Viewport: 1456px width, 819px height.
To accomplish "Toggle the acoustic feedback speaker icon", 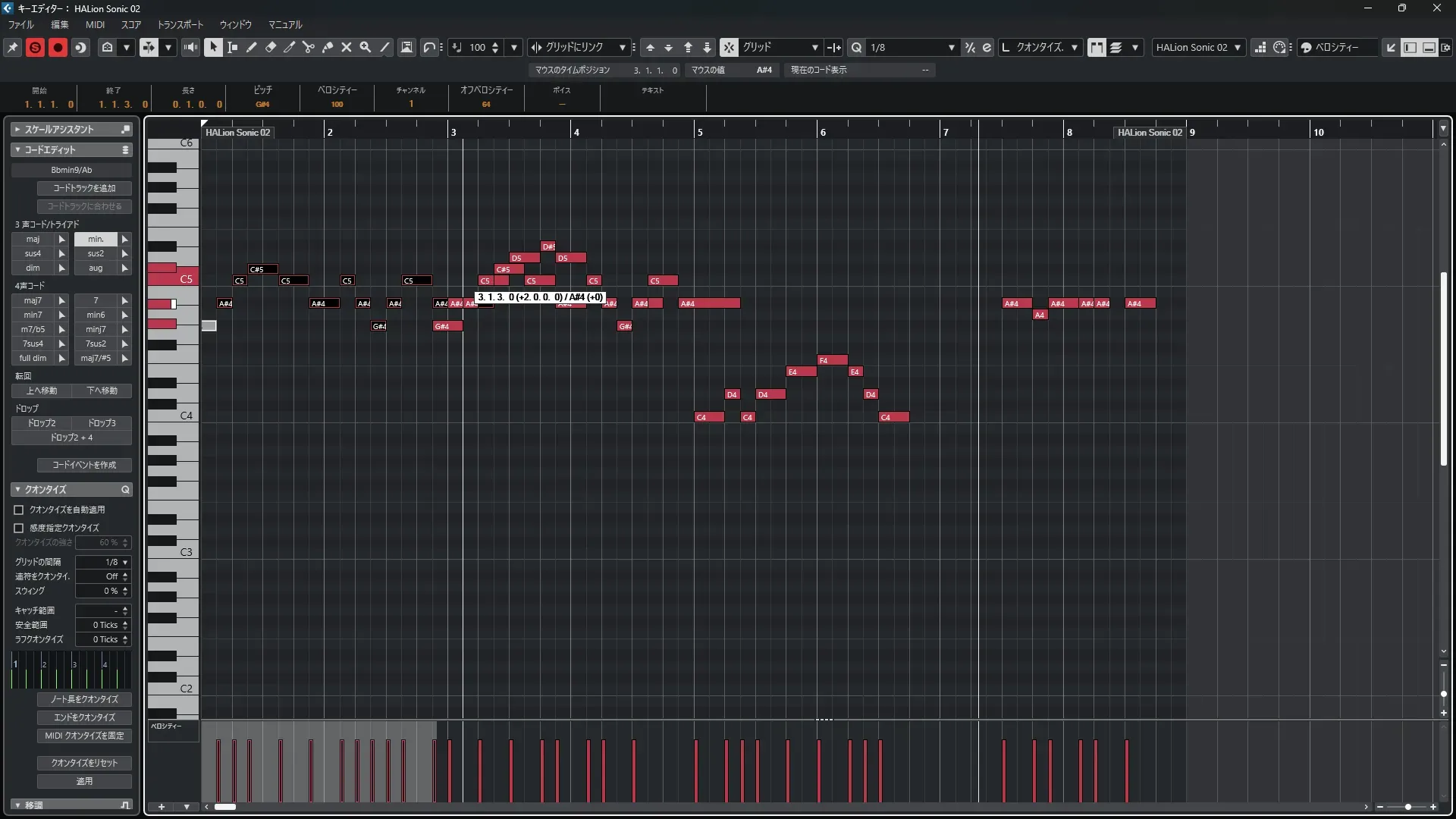I will tap(190, 47).
